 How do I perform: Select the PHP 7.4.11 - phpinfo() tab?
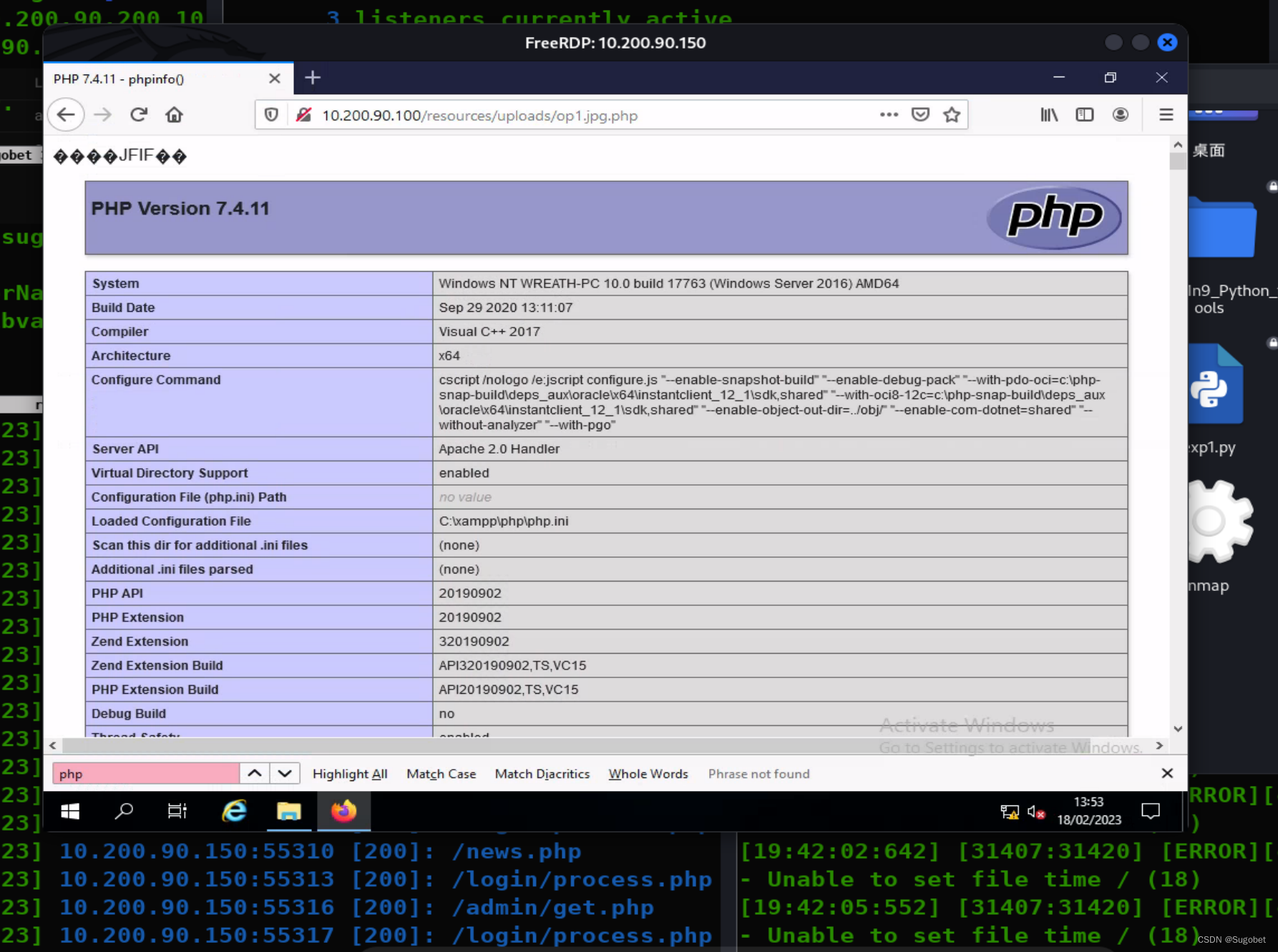168,79
